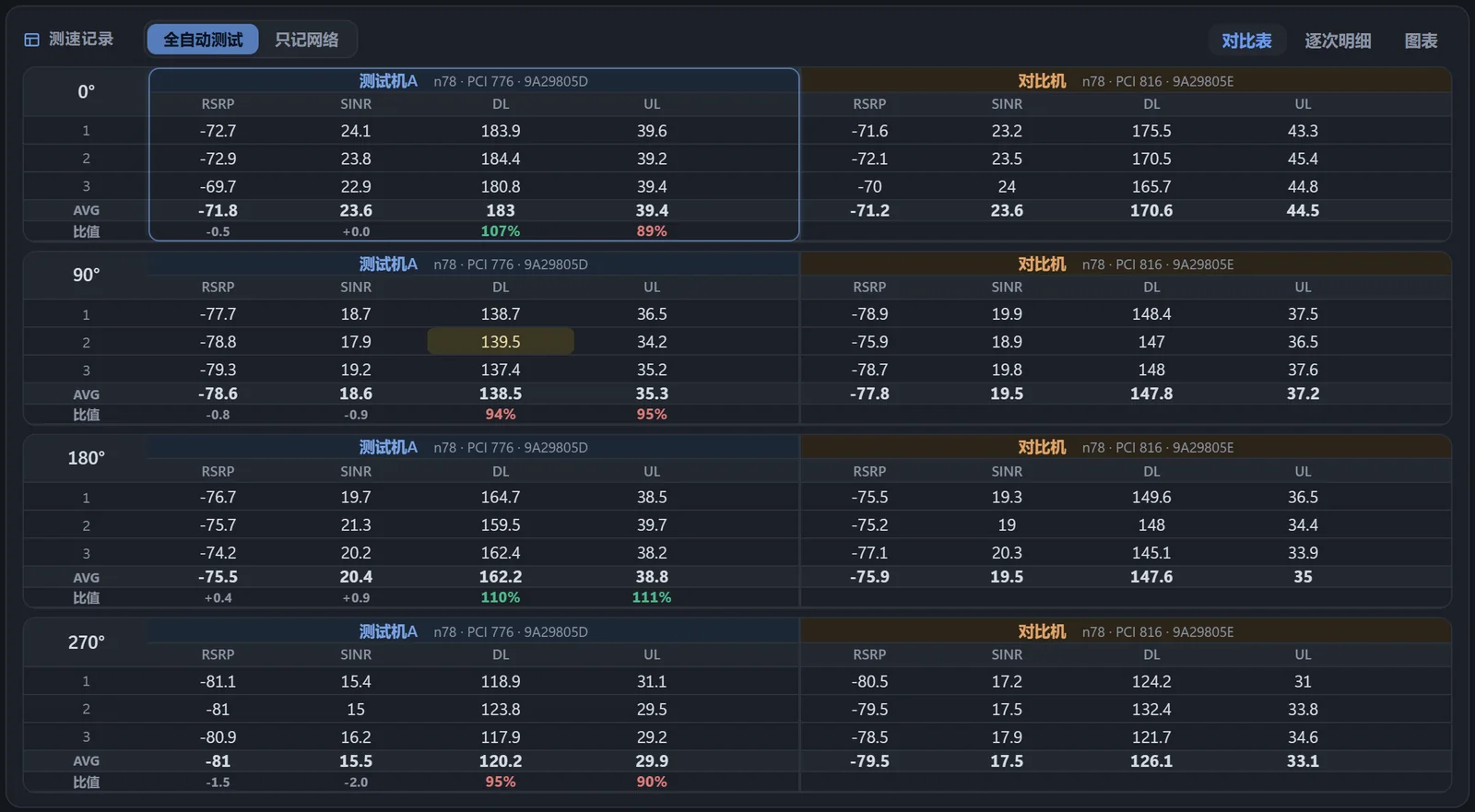Select the 0° angle label
The width and height of the screenshot is (1475, 812).
coord(86,92)
